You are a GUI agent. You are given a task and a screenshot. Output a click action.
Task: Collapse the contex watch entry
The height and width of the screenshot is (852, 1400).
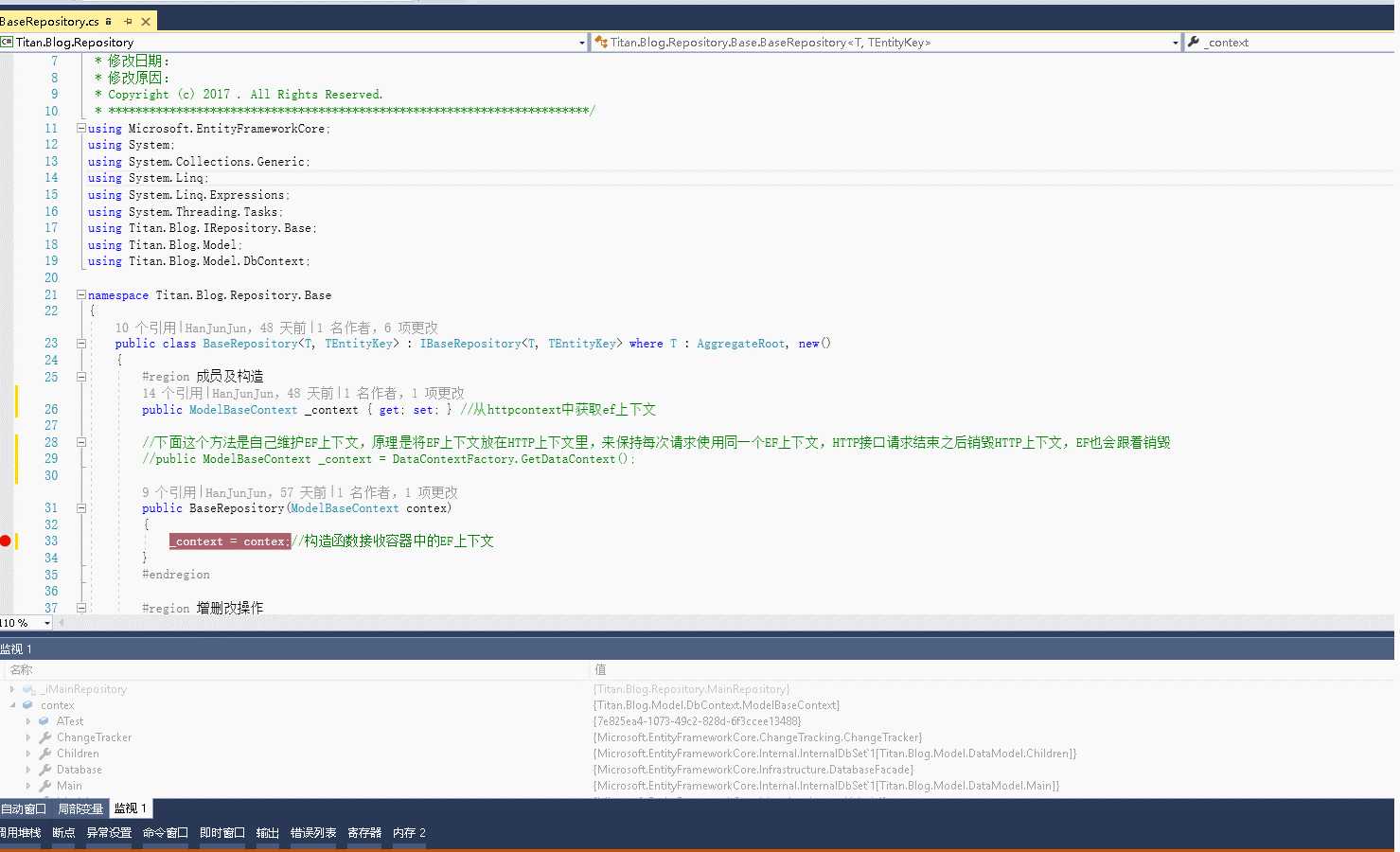[x=12, y=705]
